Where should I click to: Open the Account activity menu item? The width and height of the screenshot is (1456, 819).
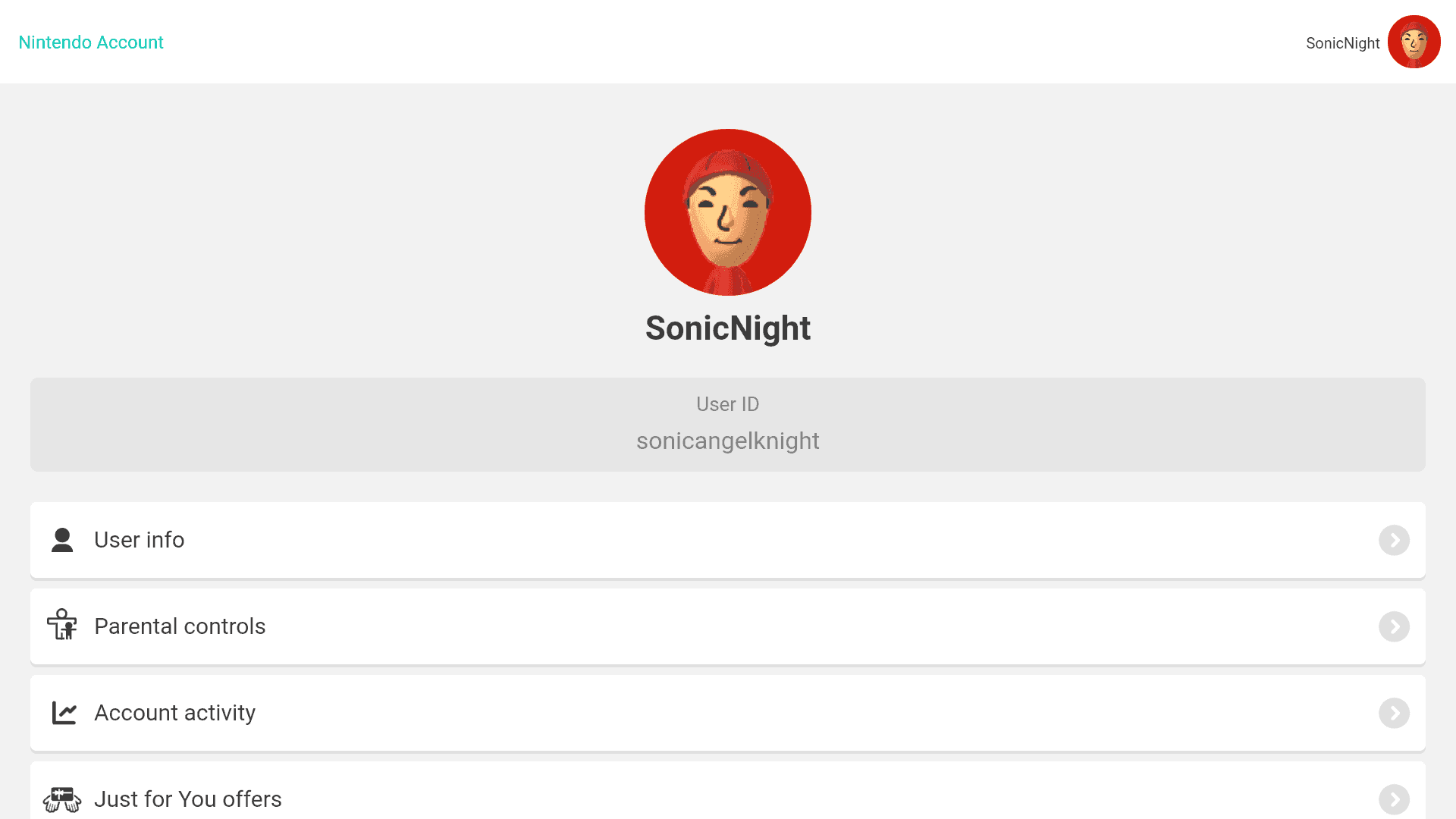pyautogui.click(x=728, y=713)
